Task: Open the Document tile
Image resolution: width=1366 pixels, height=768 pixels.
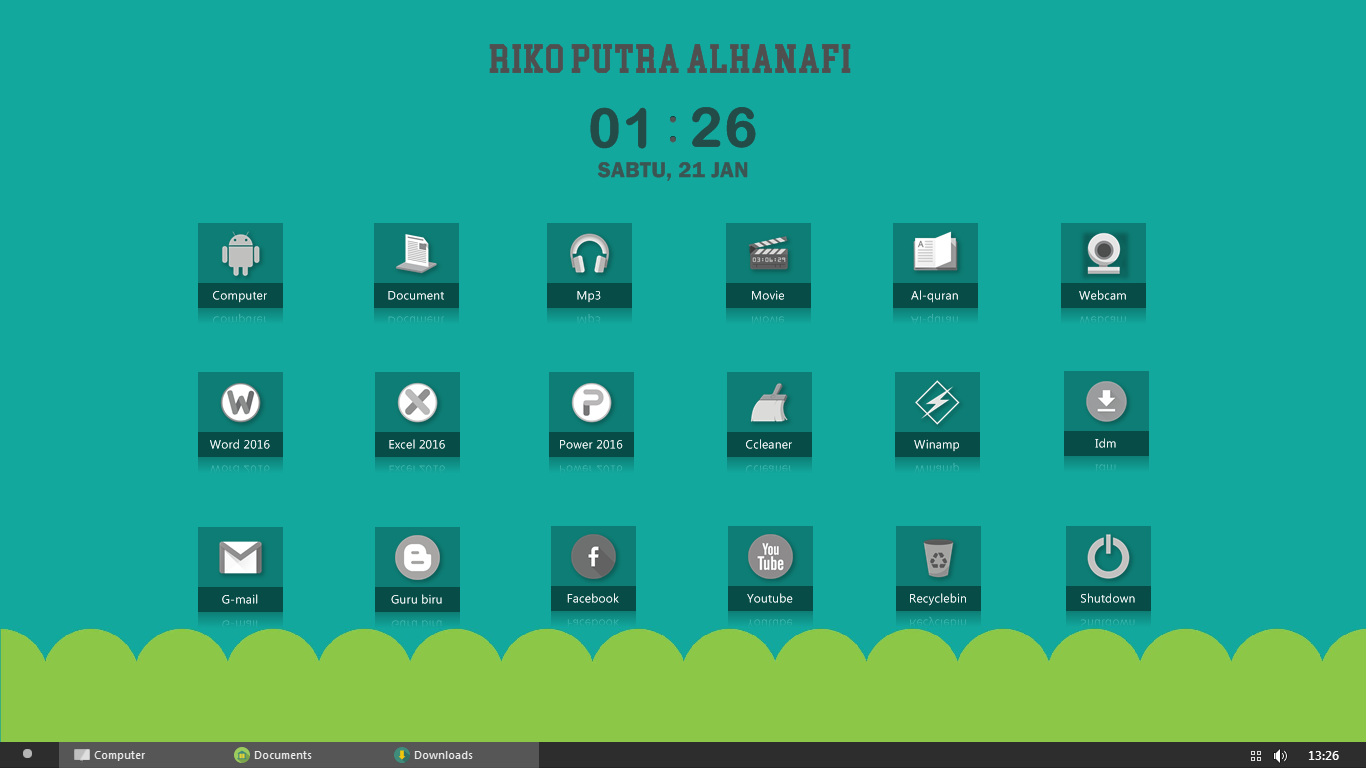Action: click(x=416, y=265)
